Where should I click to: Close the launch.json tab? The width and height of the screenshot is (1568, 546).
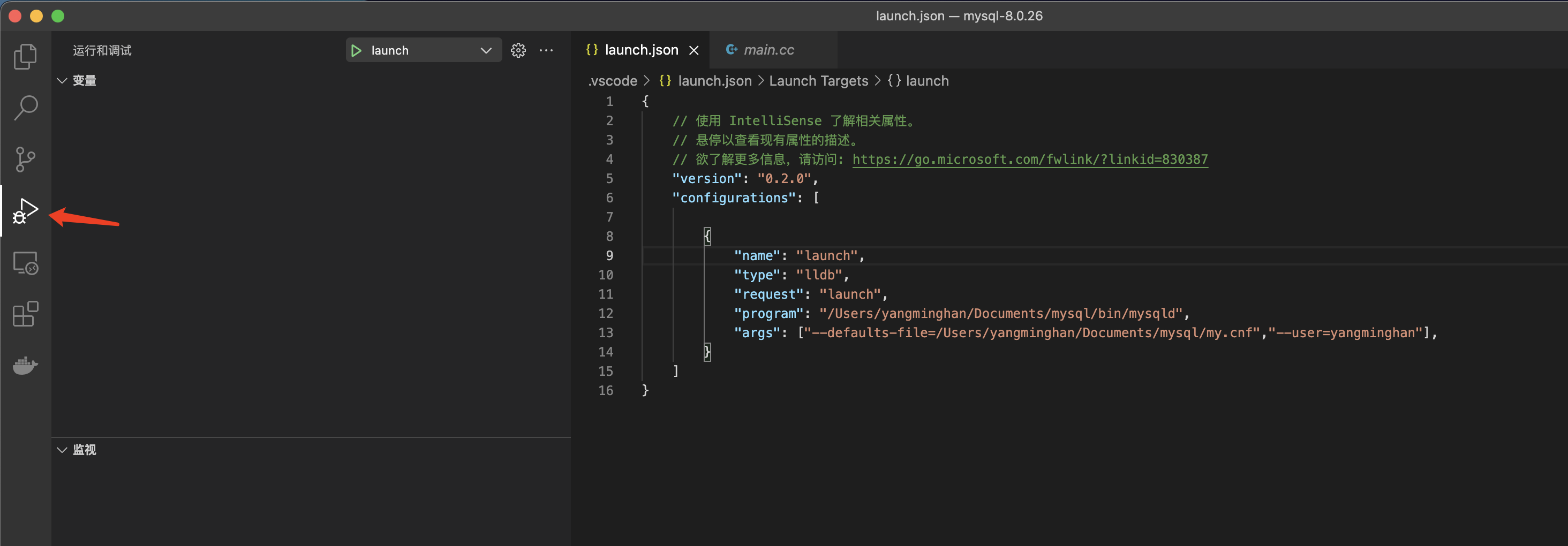[693, 50]
